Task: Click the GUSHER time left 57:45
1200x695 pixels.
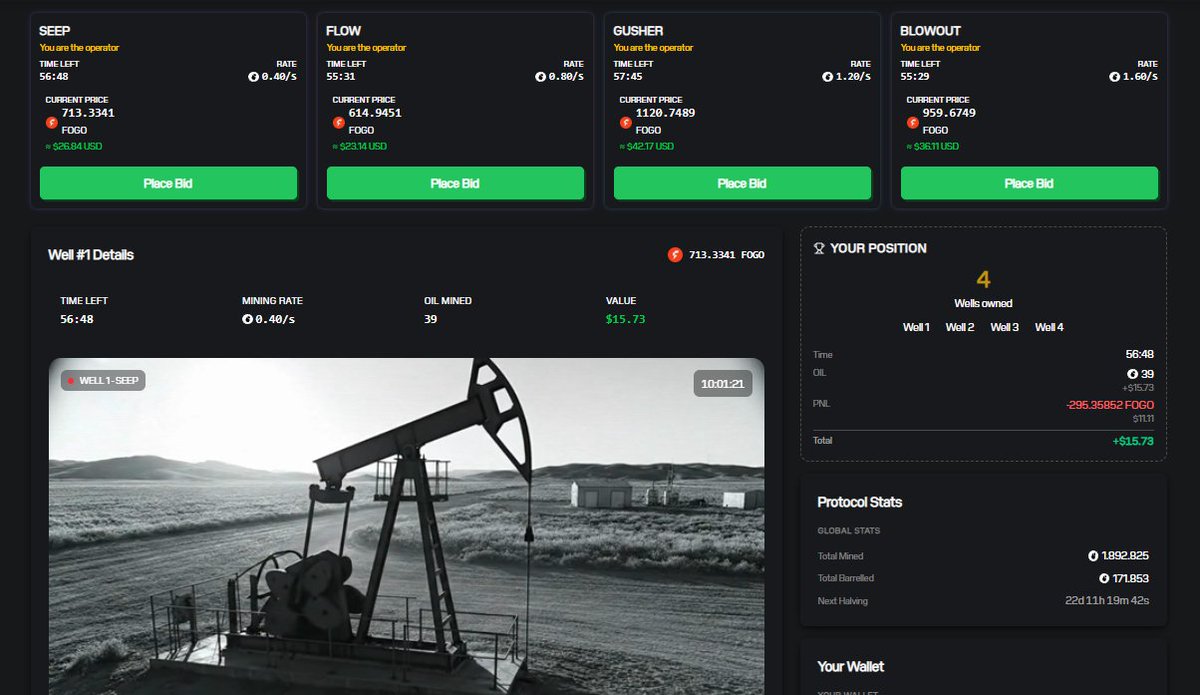Action: [627, 76]
